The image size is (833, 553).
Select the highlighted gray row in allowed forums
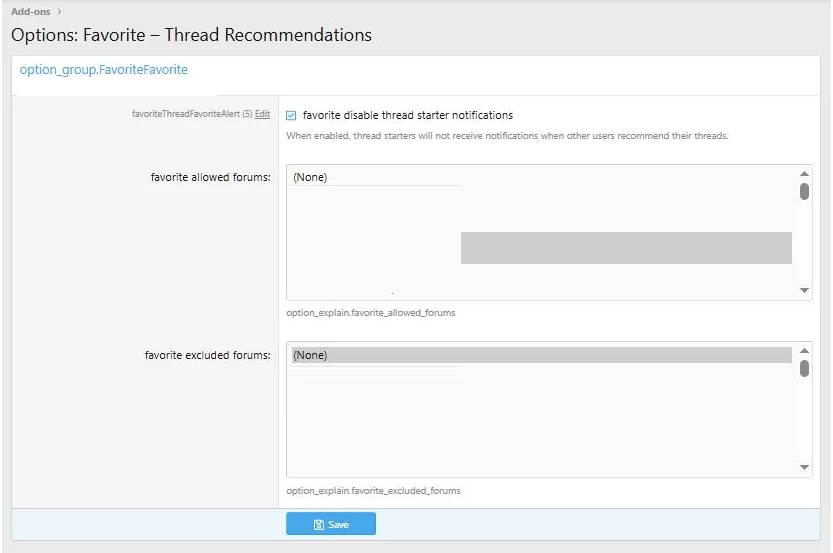pyautogui.click(x=625, y=248)
